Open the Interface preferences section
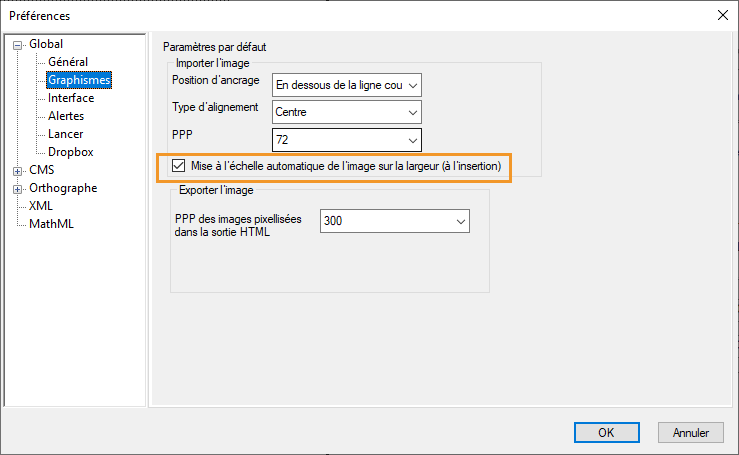This screenshot has width=739, height=455. (x=71, y=98)
